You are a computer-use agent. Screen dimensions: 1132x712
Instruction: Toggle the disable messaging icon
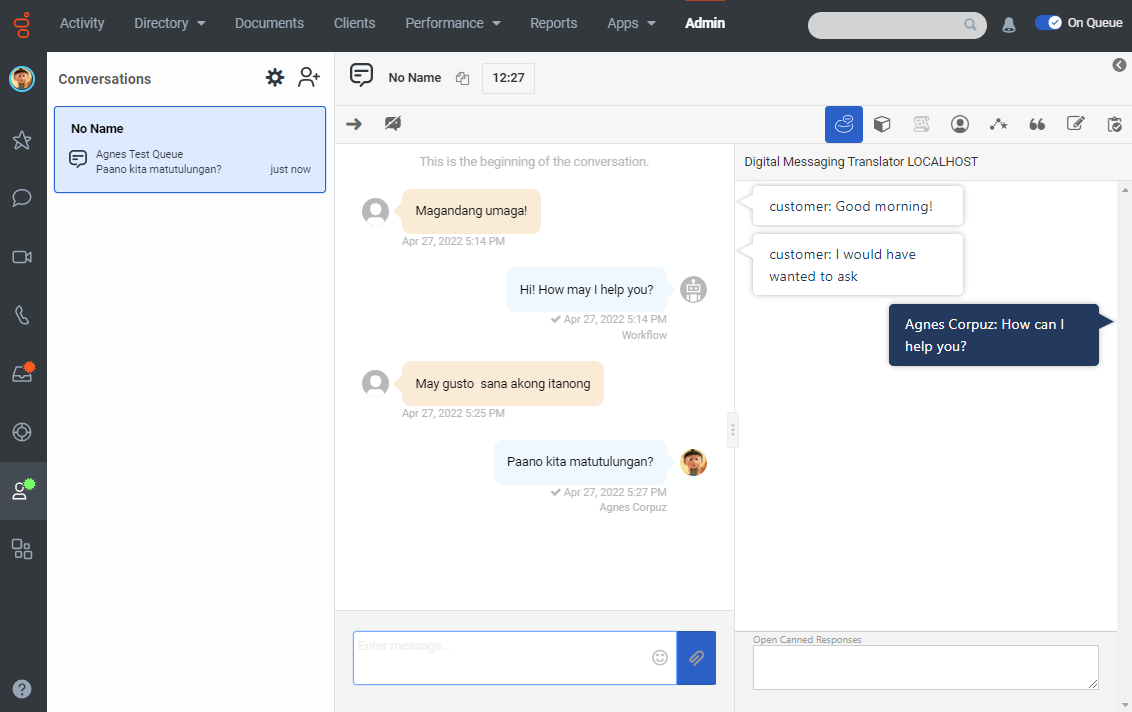click(x=393, y=124)
